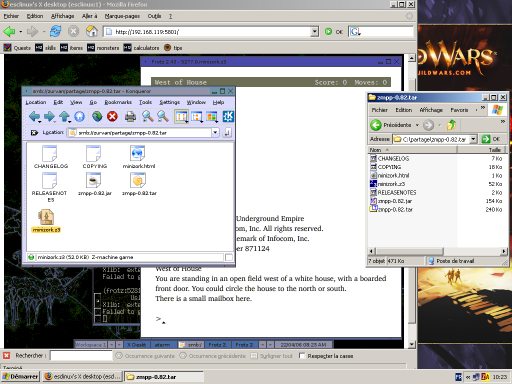Open Explorer Adresse dropdown arrow

pyautogui.click(x=473, y=139)
